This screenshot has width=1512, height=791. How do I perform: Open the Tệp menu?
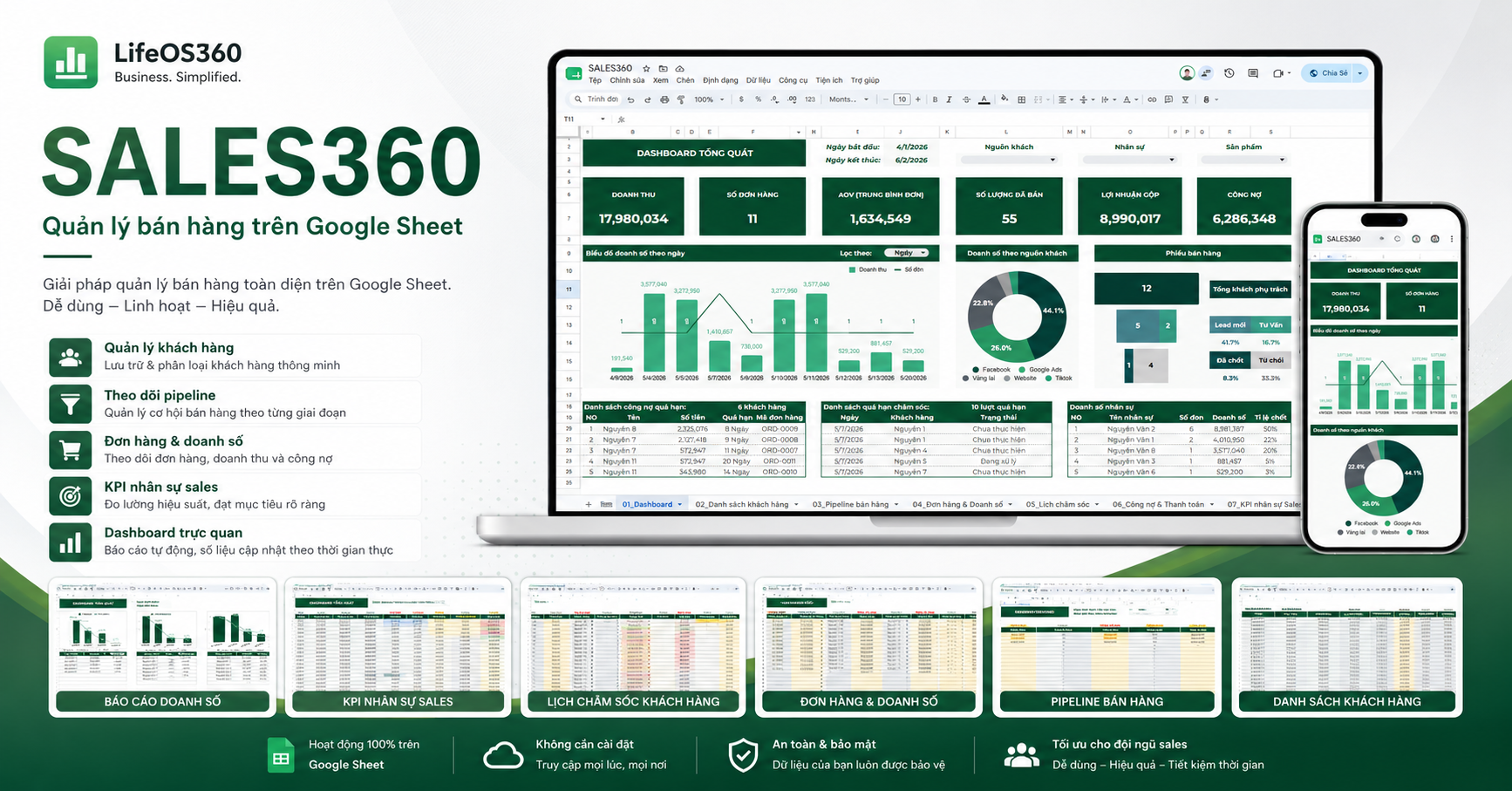595,80
